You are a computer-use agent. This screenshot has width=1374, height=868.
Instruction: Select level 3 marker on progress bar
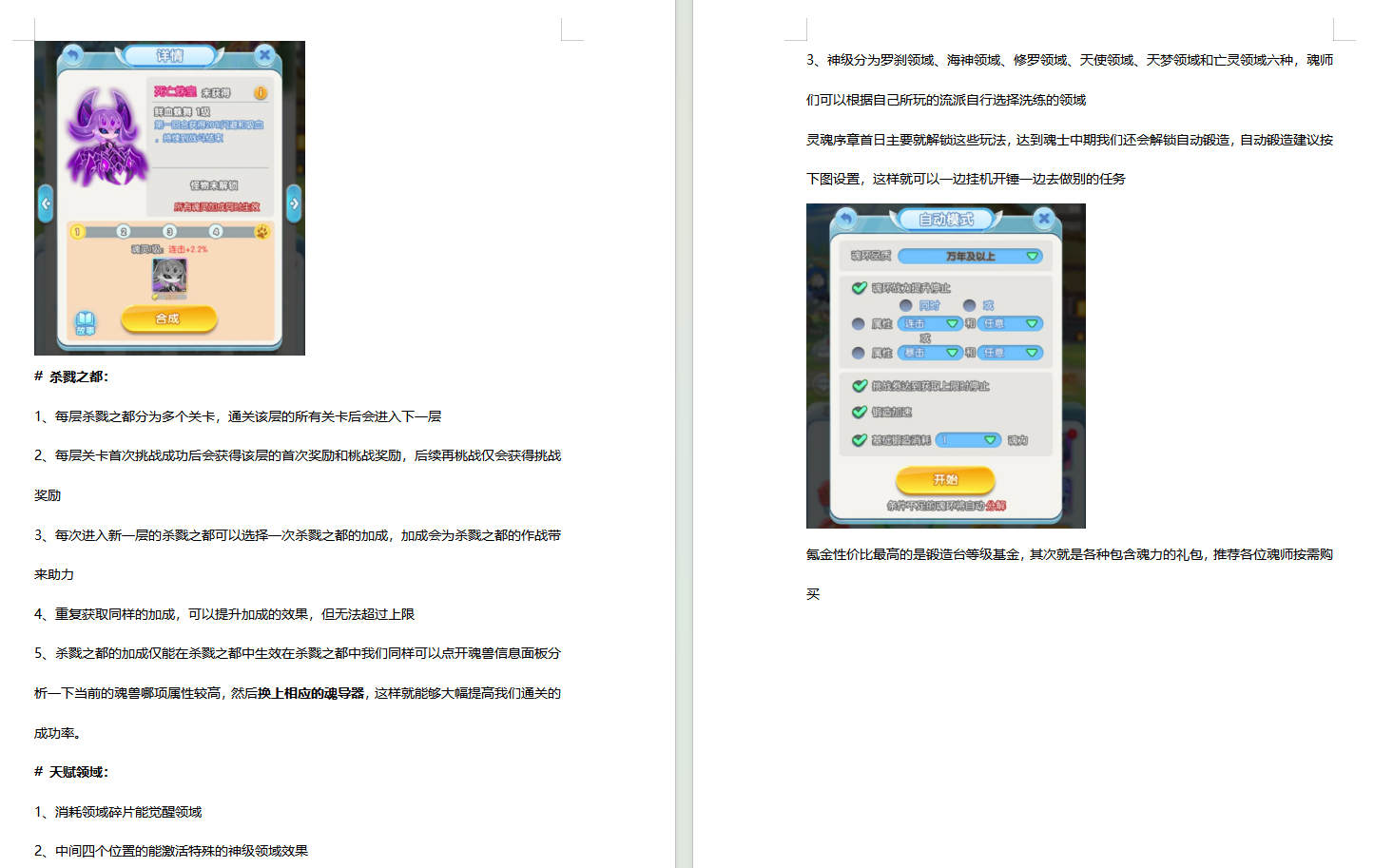pos(169,232)
